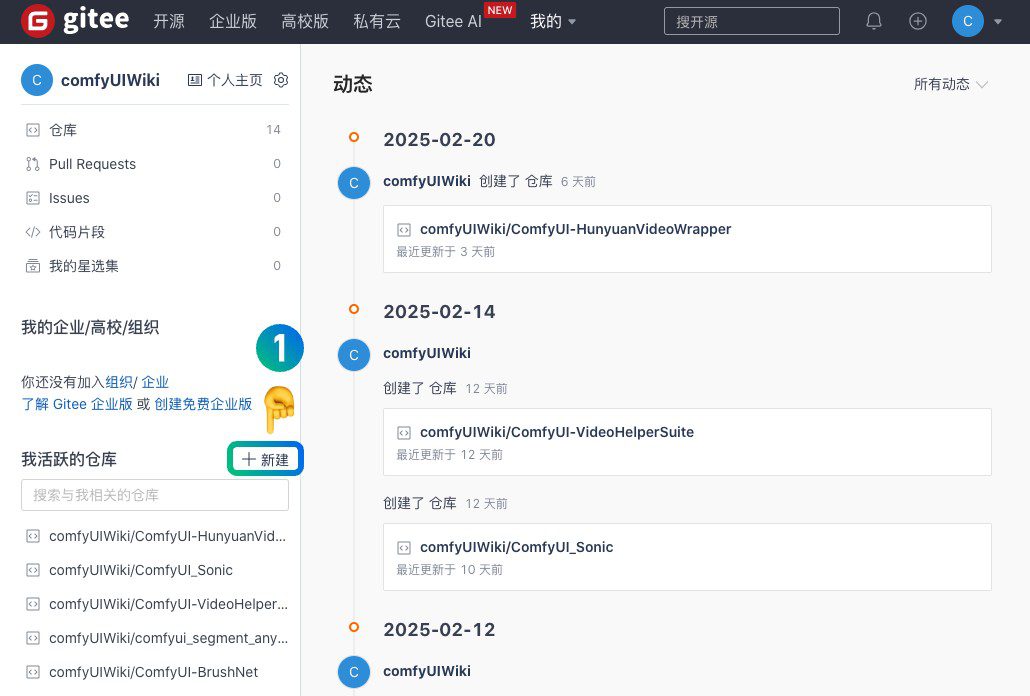Open the notifications bell
The image size is (1030, 696).
pos(874,22)
